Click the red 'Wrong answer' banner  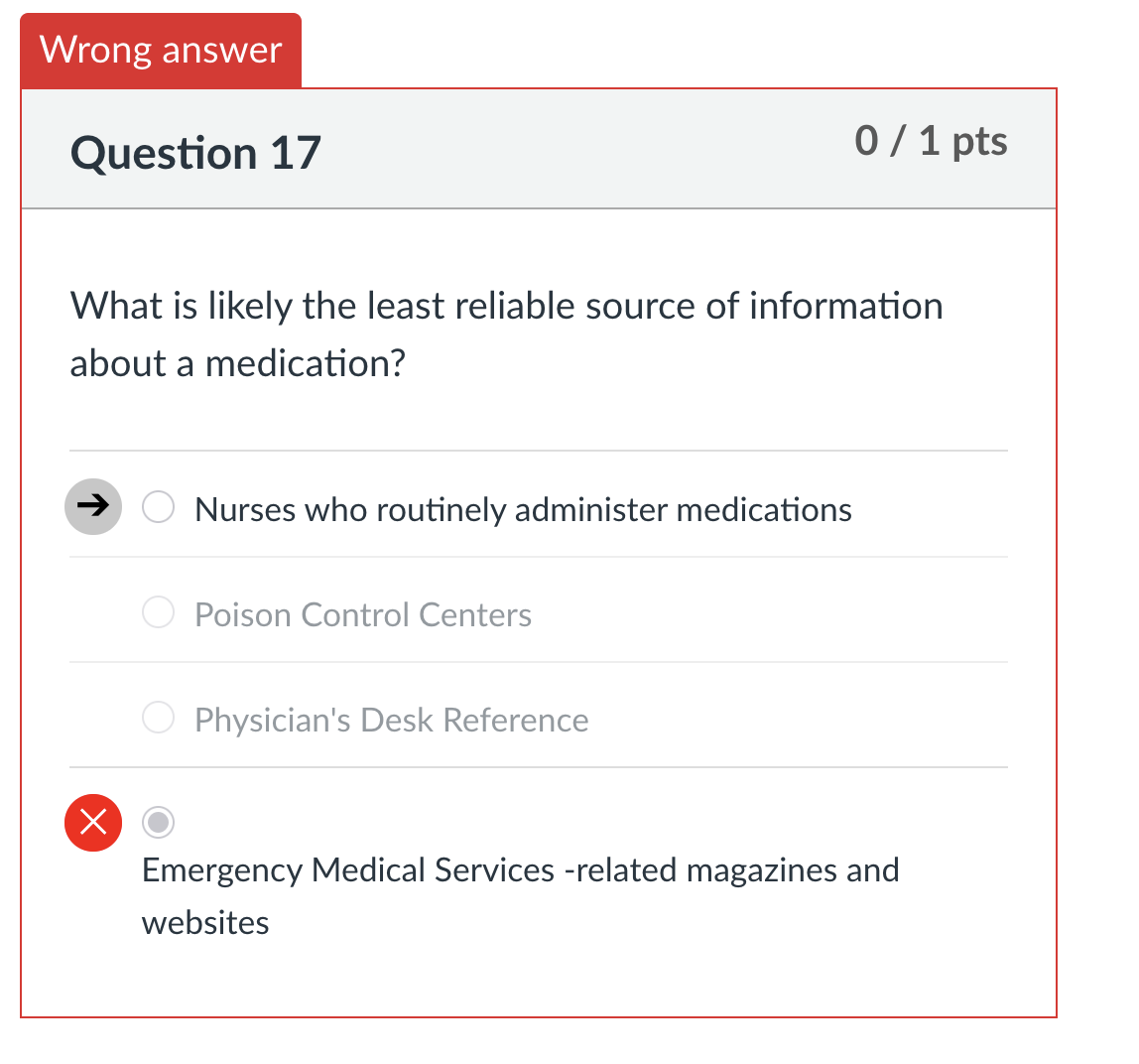(x=161, y=50)
